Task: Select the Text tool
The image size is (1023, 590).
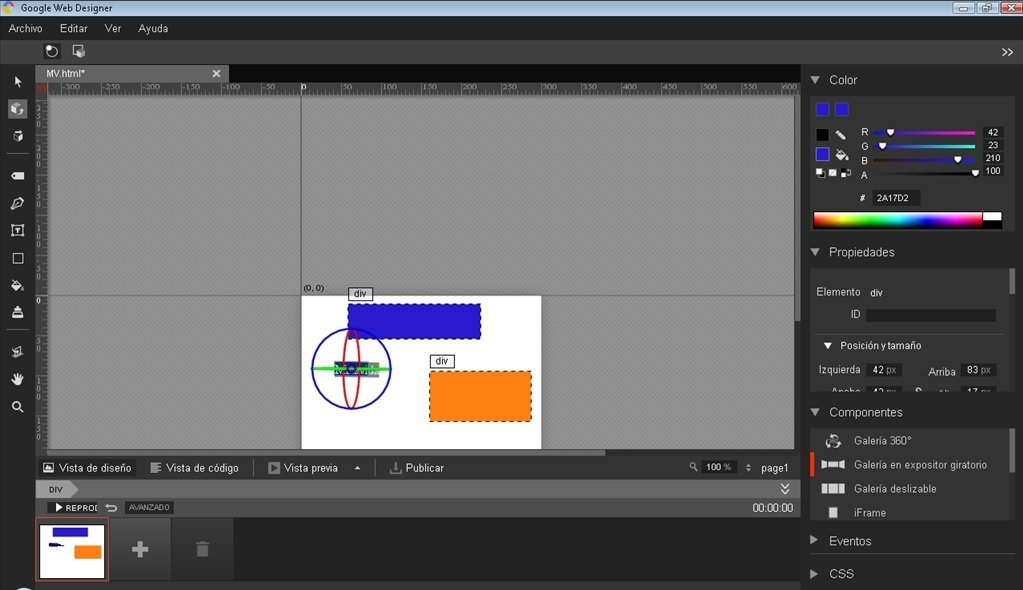Action: 18,230
